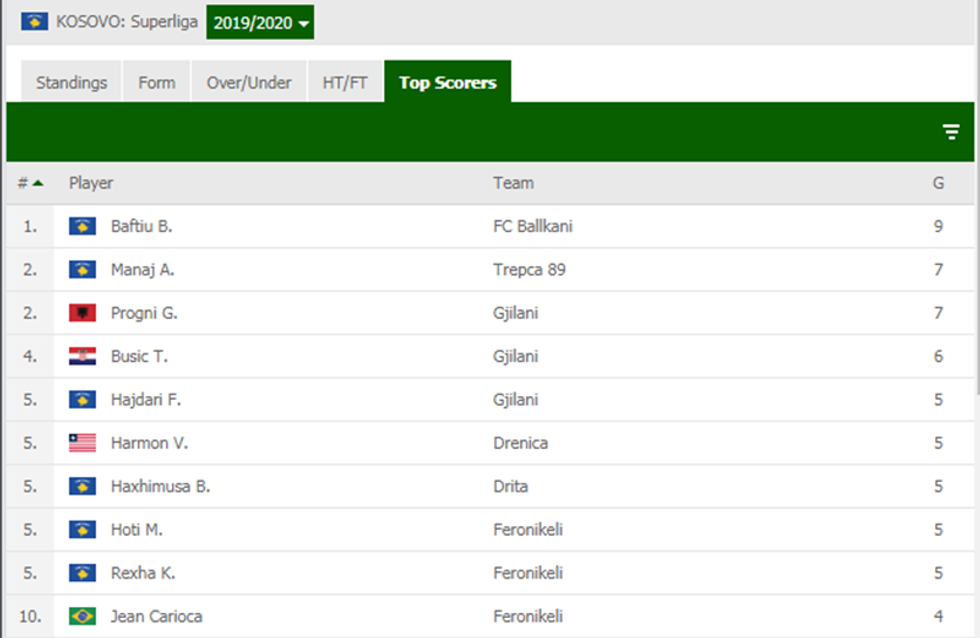980x638 pixels.
Task: Switch to the Standings tab
Action: [71, 83]
